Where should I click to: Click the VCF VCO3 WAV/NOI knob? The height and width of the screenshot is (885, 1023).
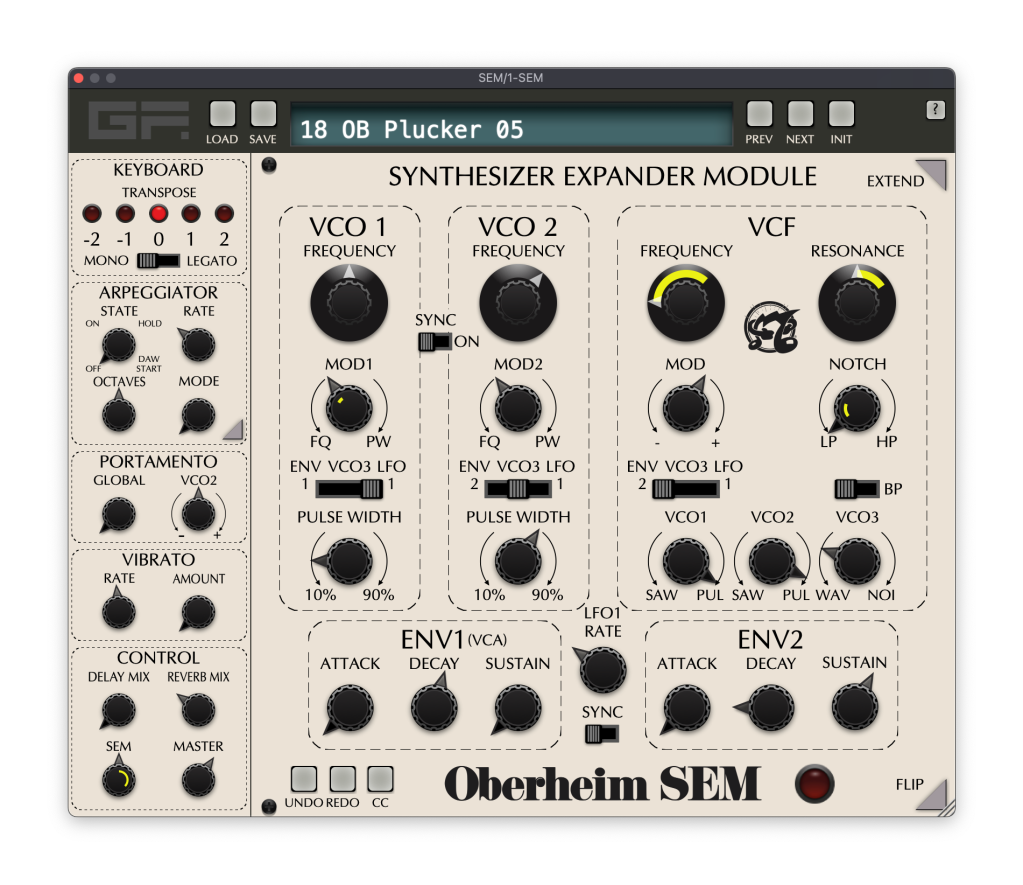(x=857, y=561)
